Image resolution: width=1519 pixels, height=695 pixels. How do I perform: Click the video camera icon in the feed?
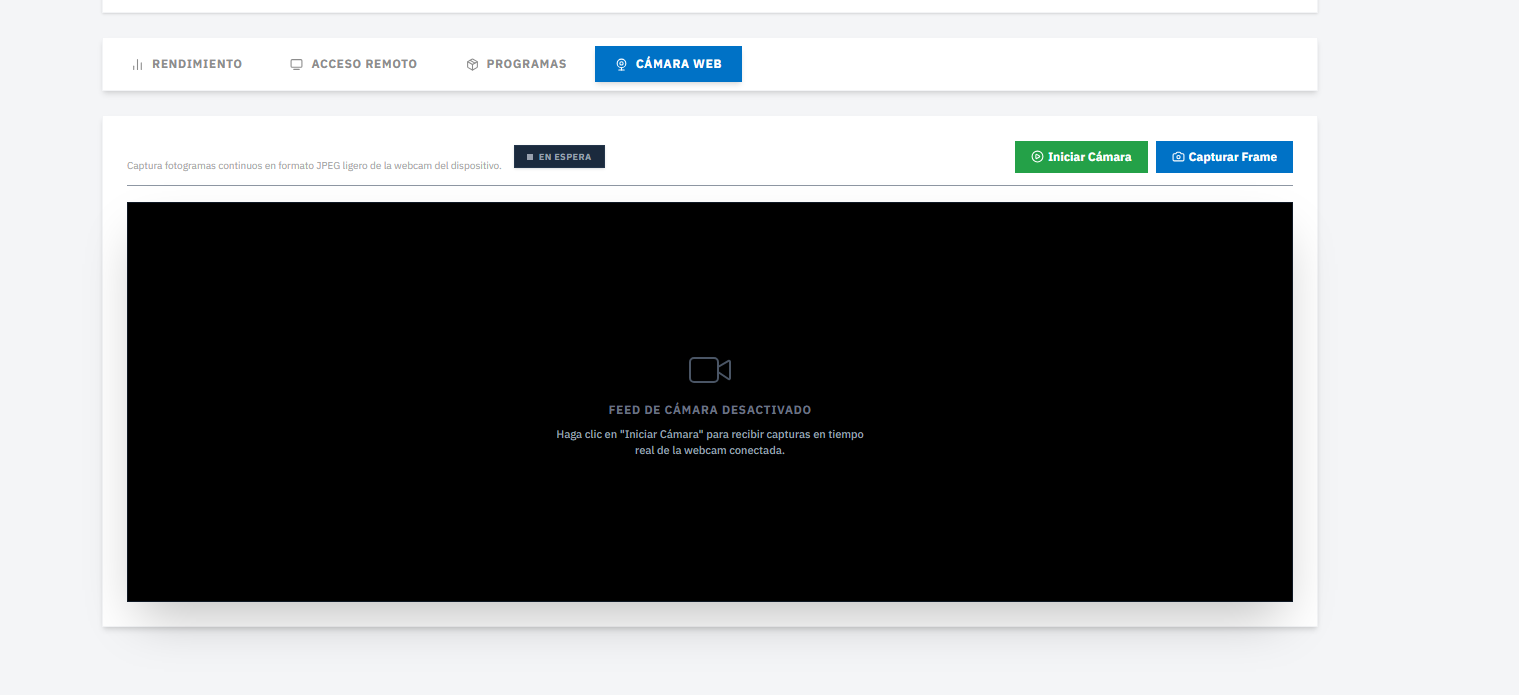[x=710, y=370]
